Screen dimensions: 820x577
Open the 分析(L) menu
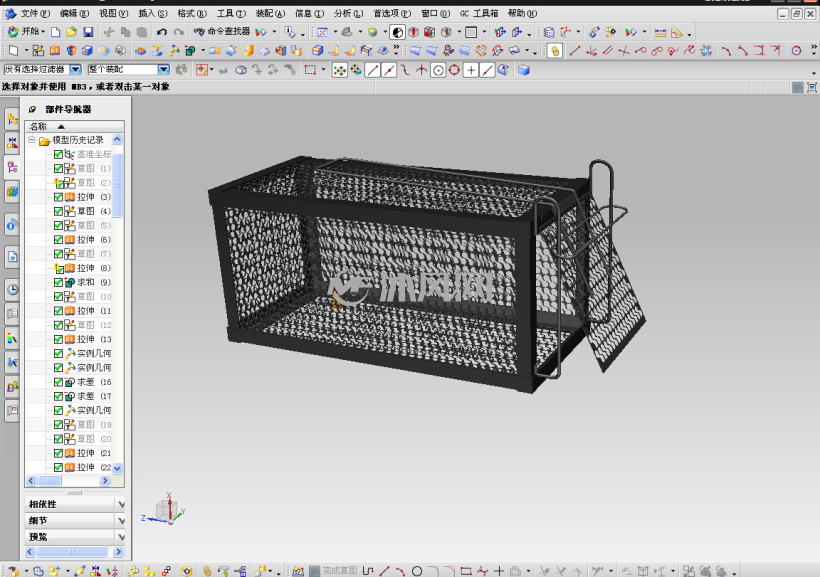(348, 14)
